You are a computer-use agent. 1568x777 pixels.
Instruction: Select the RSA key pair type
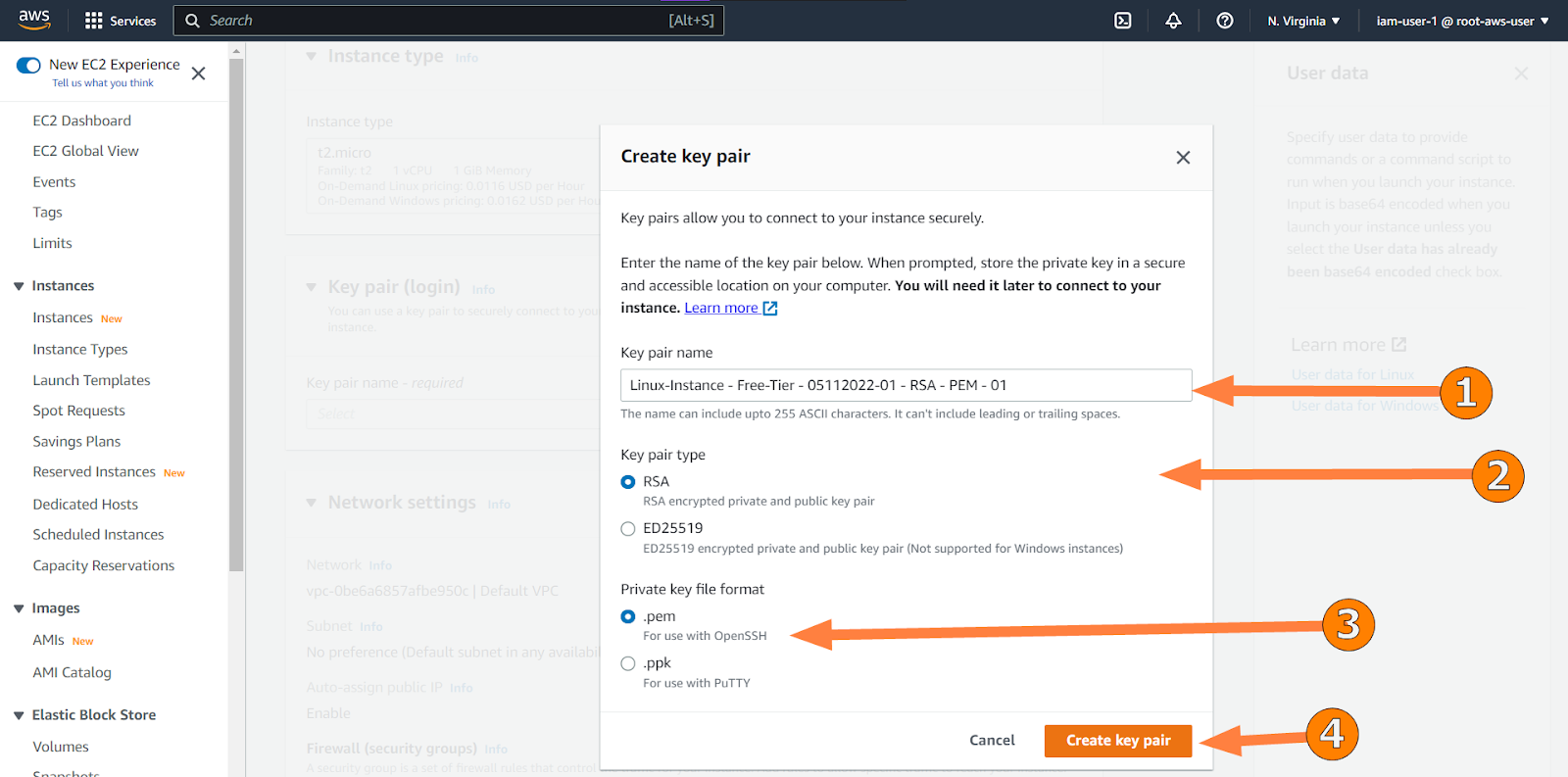pyautogui.click(x=628, y=482)
